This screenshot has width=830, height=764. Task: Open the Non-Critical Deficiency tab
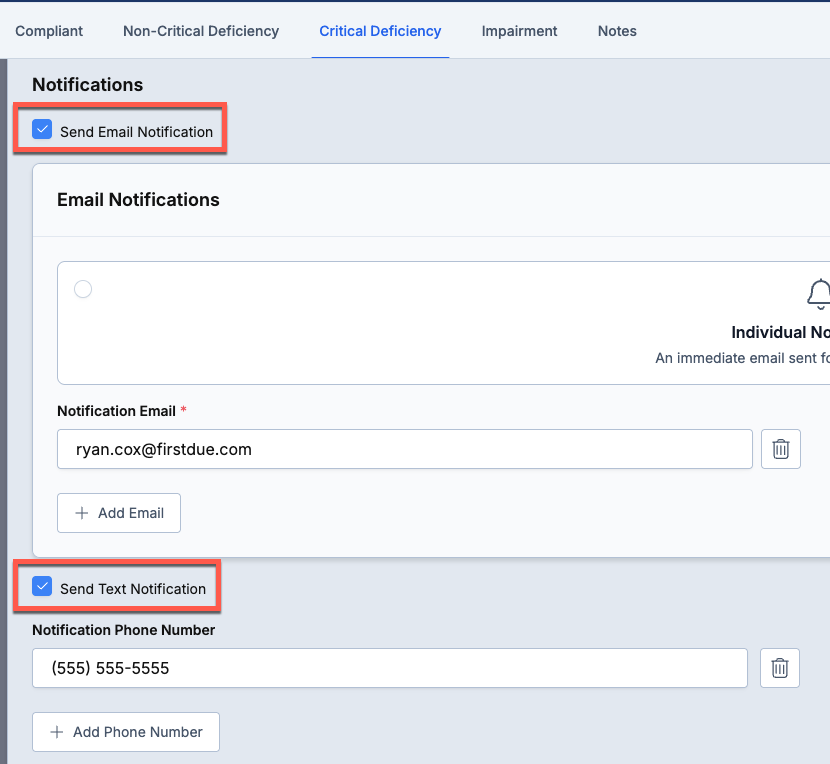(201, 31)
